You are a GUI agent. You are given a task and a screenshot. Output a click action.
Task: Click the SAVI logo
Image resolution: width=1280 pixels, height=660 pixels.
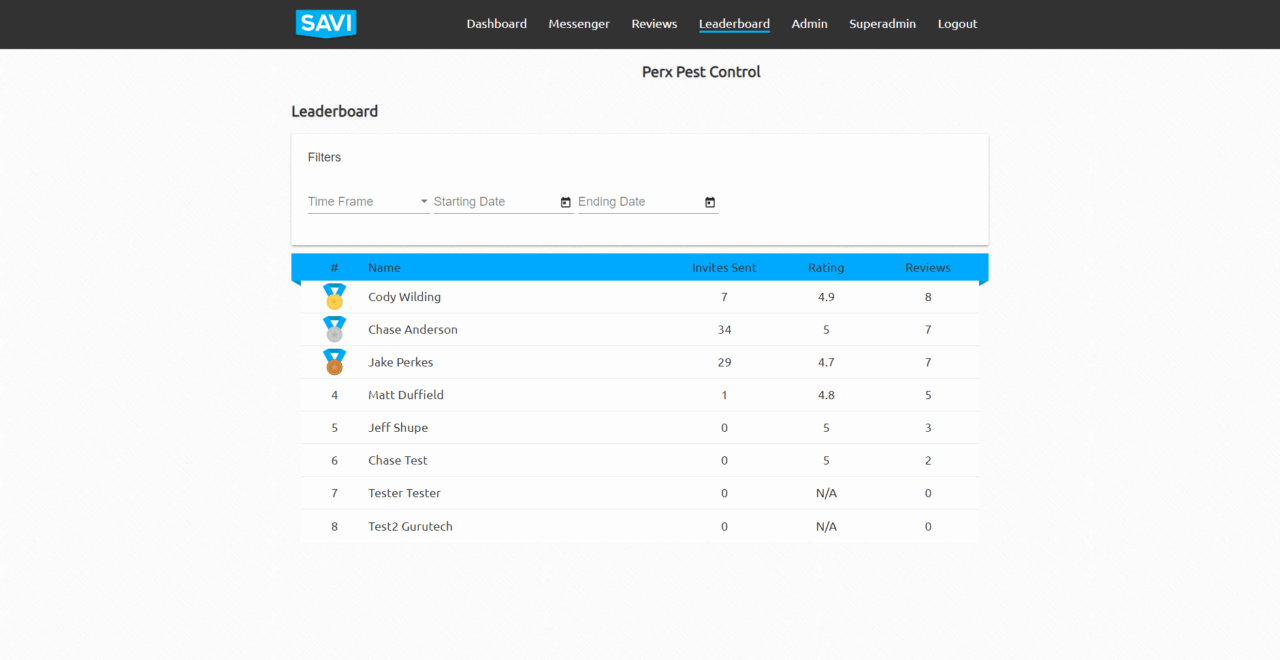pos(326,23)
